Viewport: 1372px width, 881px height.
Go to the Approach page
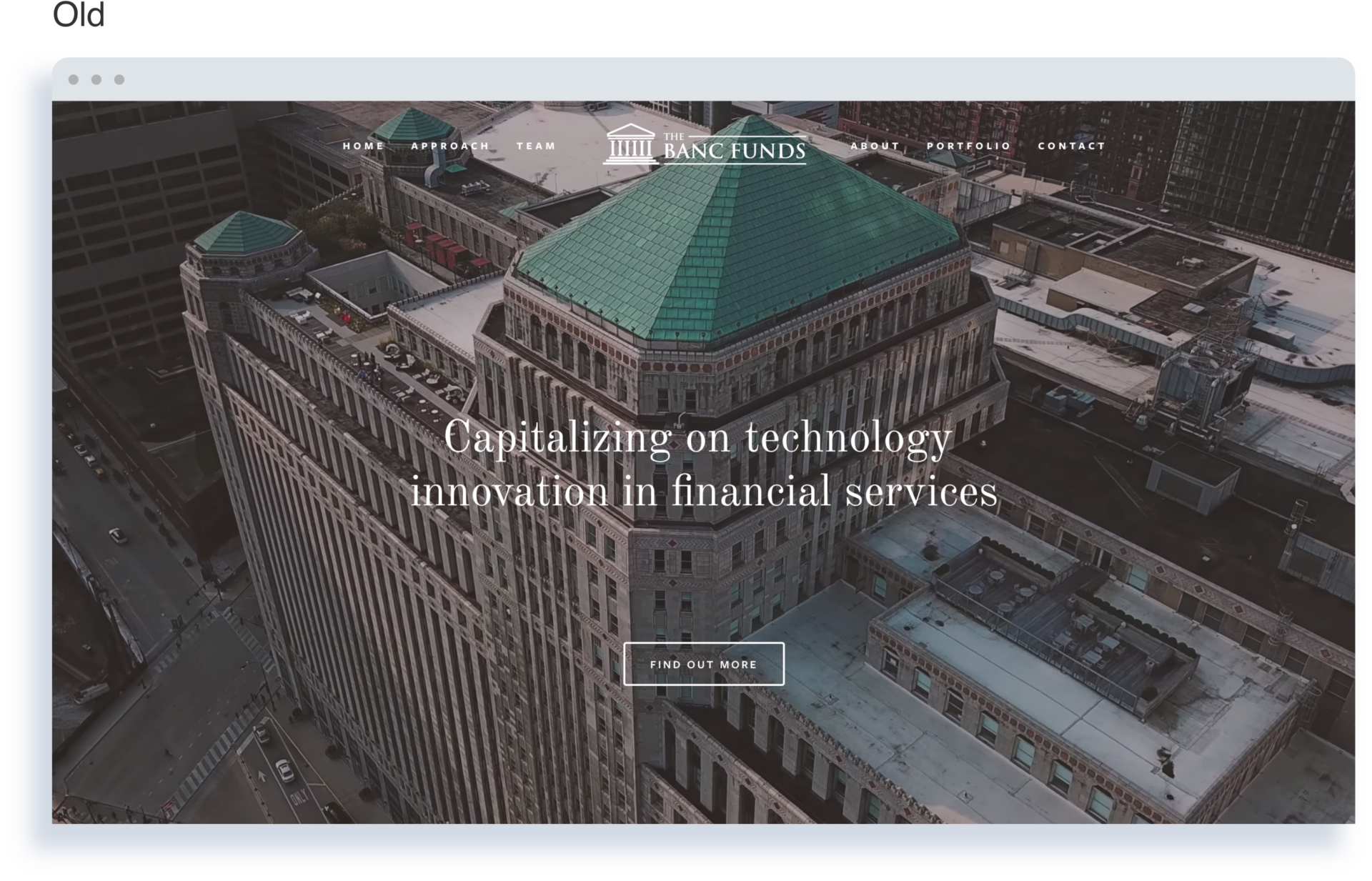tap(450, 146)
